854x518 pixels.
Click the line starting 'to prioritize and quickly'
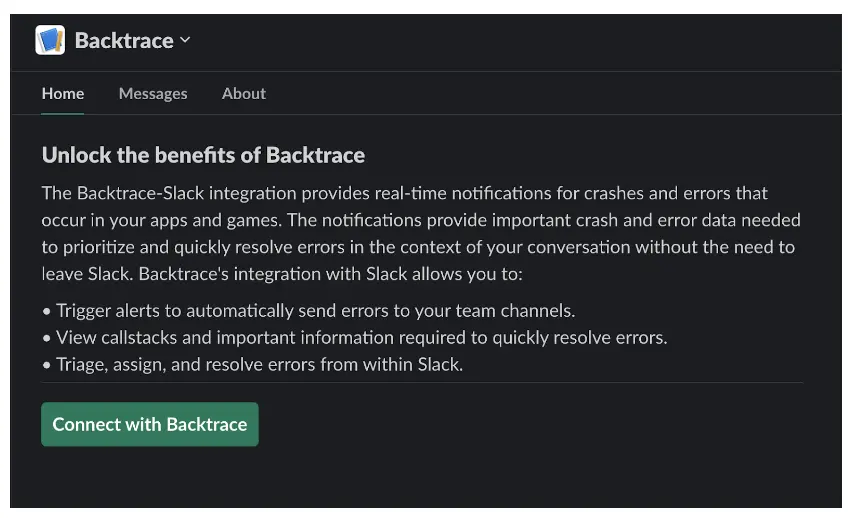click(x=420, y=246)
